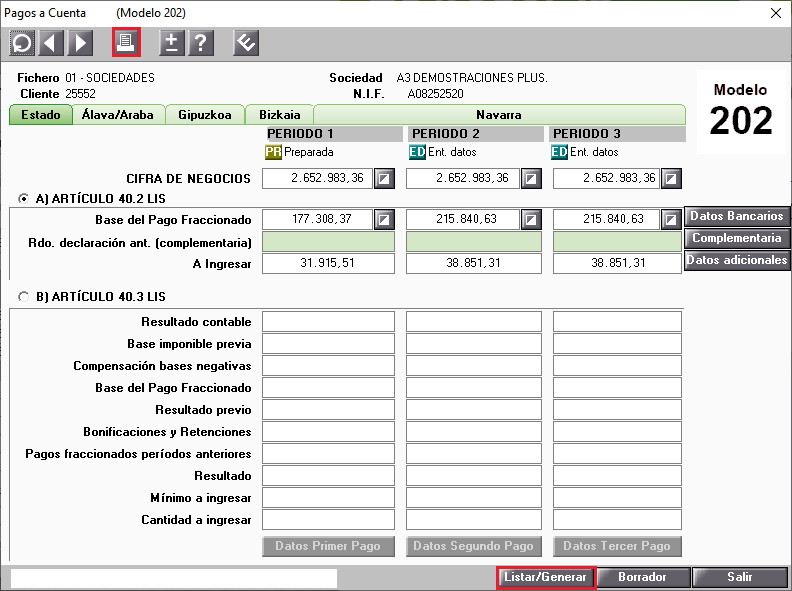The width and height of the screenshot is (792, 591).
Task: Click Periodo 2 Base imponible previa field
Action: (x=474, y=344)
